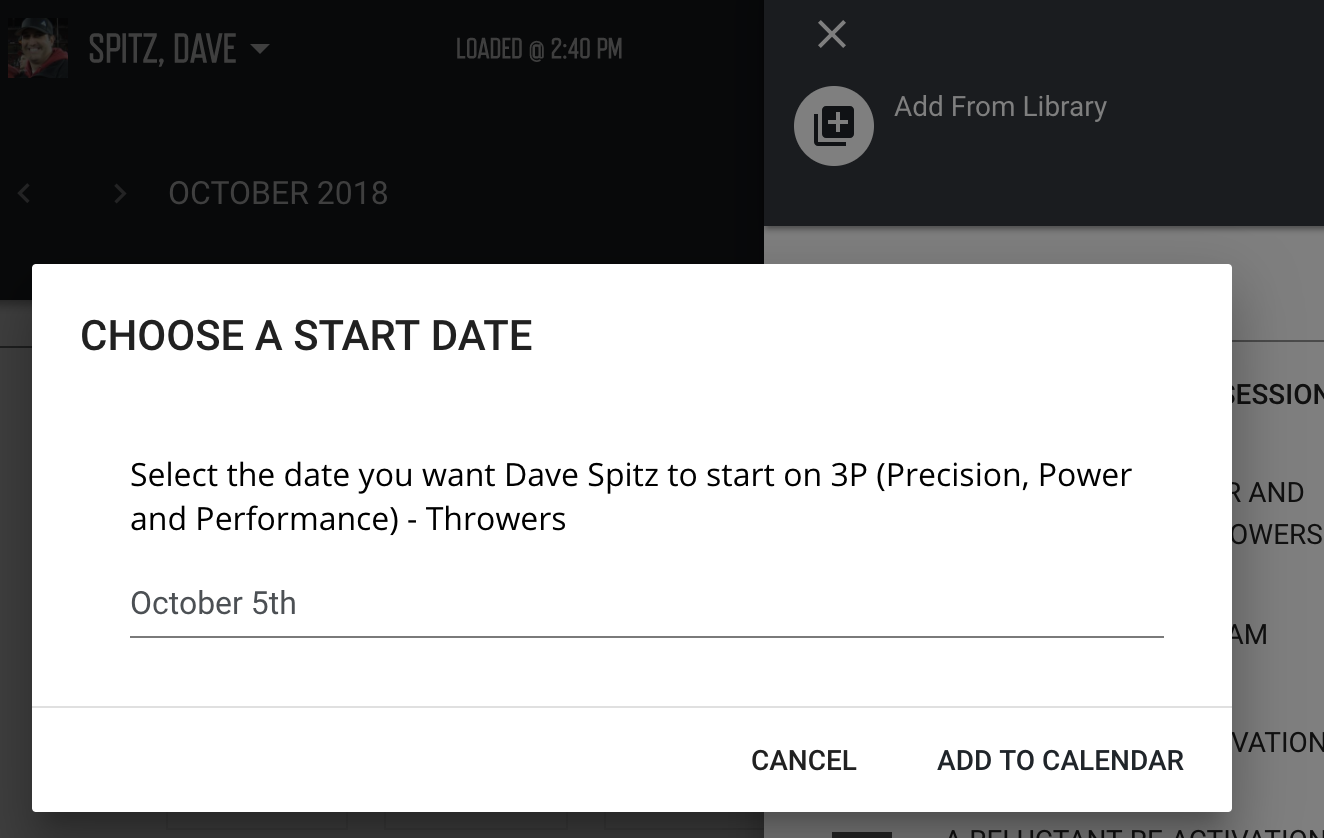Click Dave Spitz's profile photo
1324x838 pixels.
pos(38,47)
